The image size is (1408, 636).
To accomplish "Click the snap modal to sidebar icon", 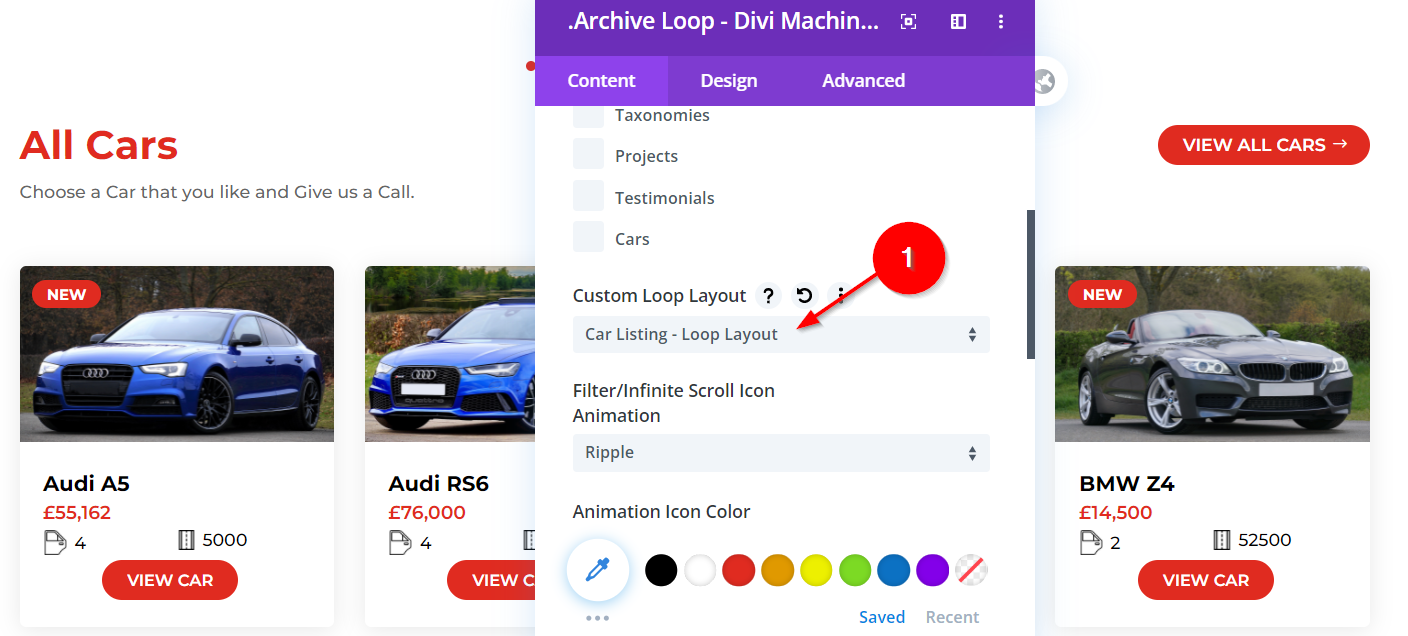I will [958, 22].
